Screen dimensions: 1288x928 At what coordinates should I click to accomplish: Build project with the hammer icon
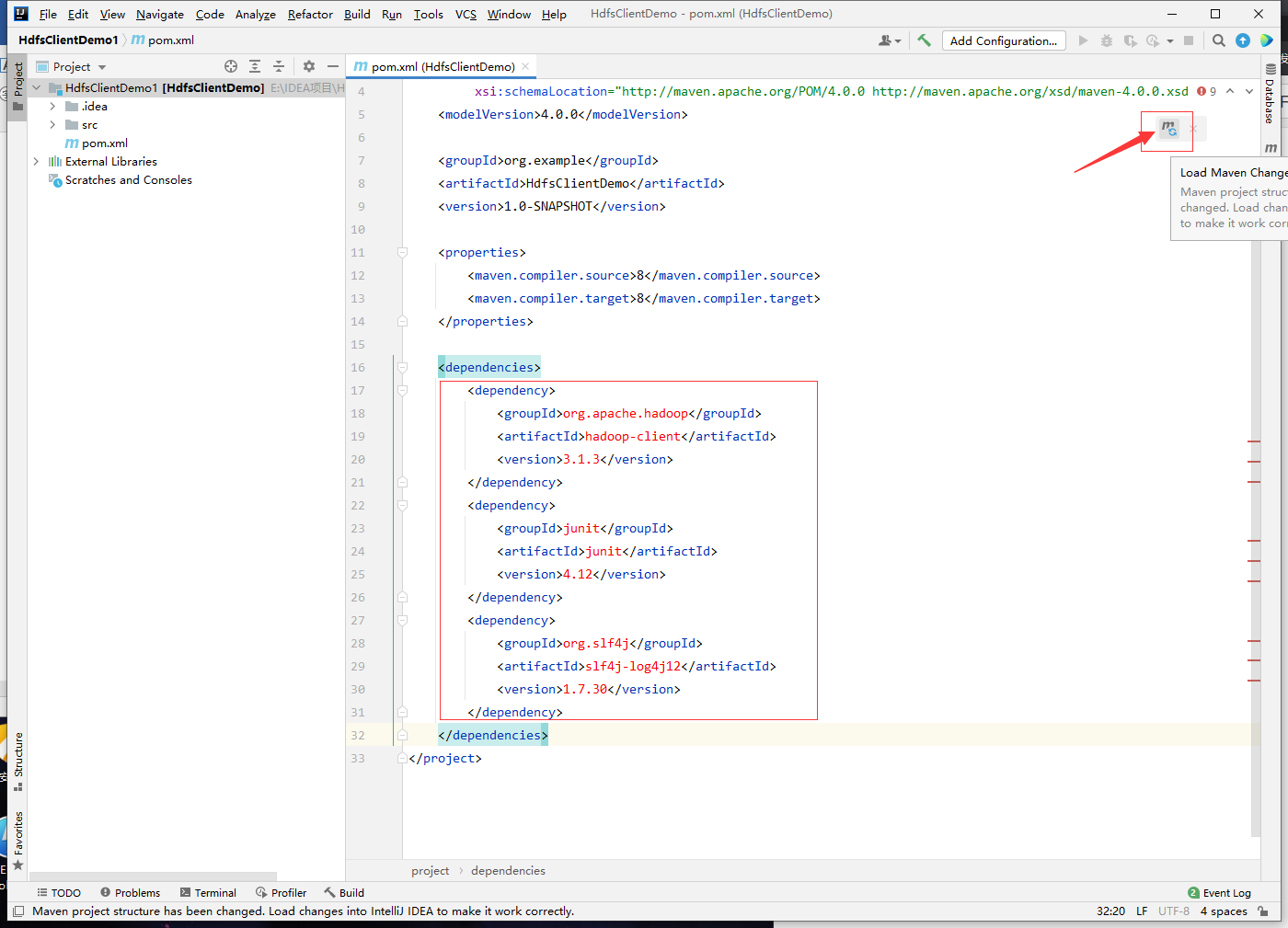tap(924, 40)
